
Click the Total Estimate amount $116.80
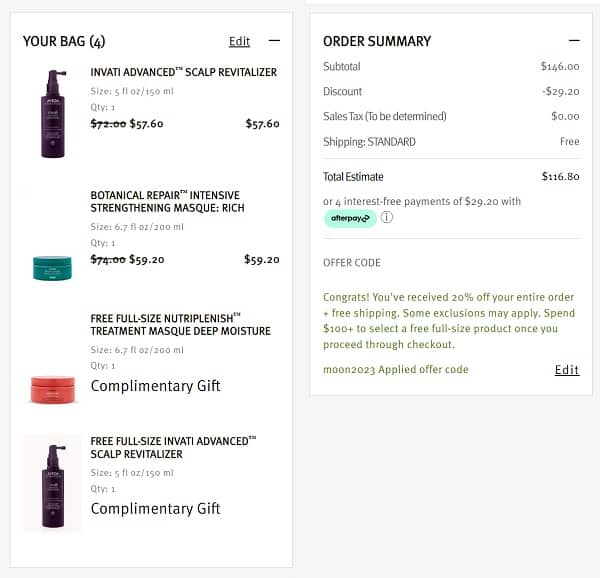[561, 176]
